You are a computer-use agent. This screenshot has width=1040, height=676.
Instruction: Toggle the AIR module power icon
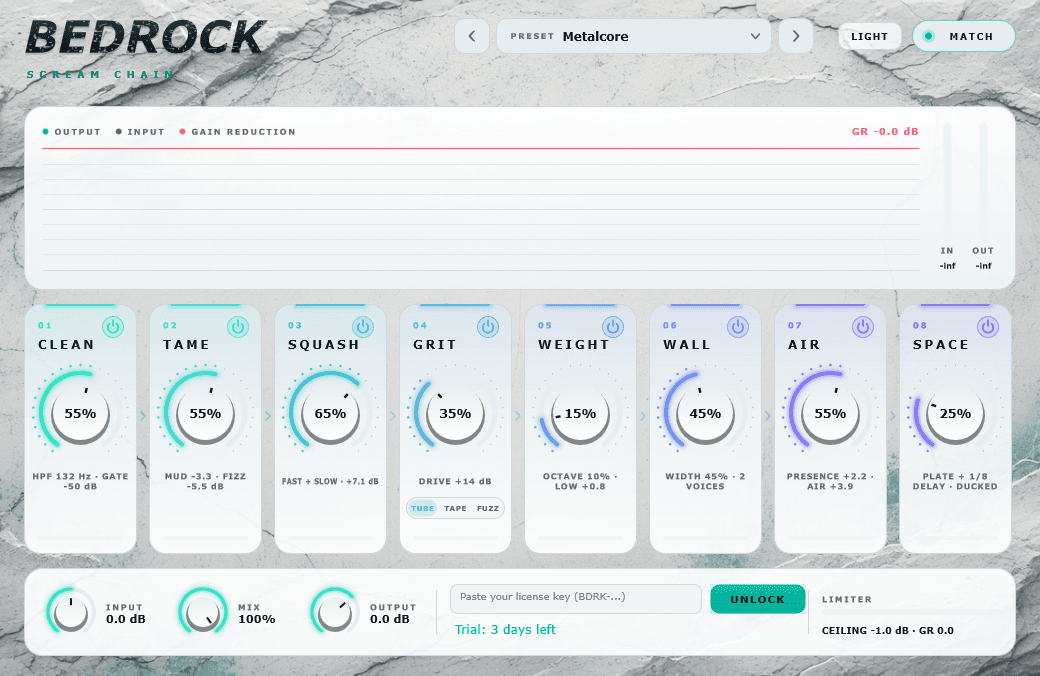click(x=863, y=326)
